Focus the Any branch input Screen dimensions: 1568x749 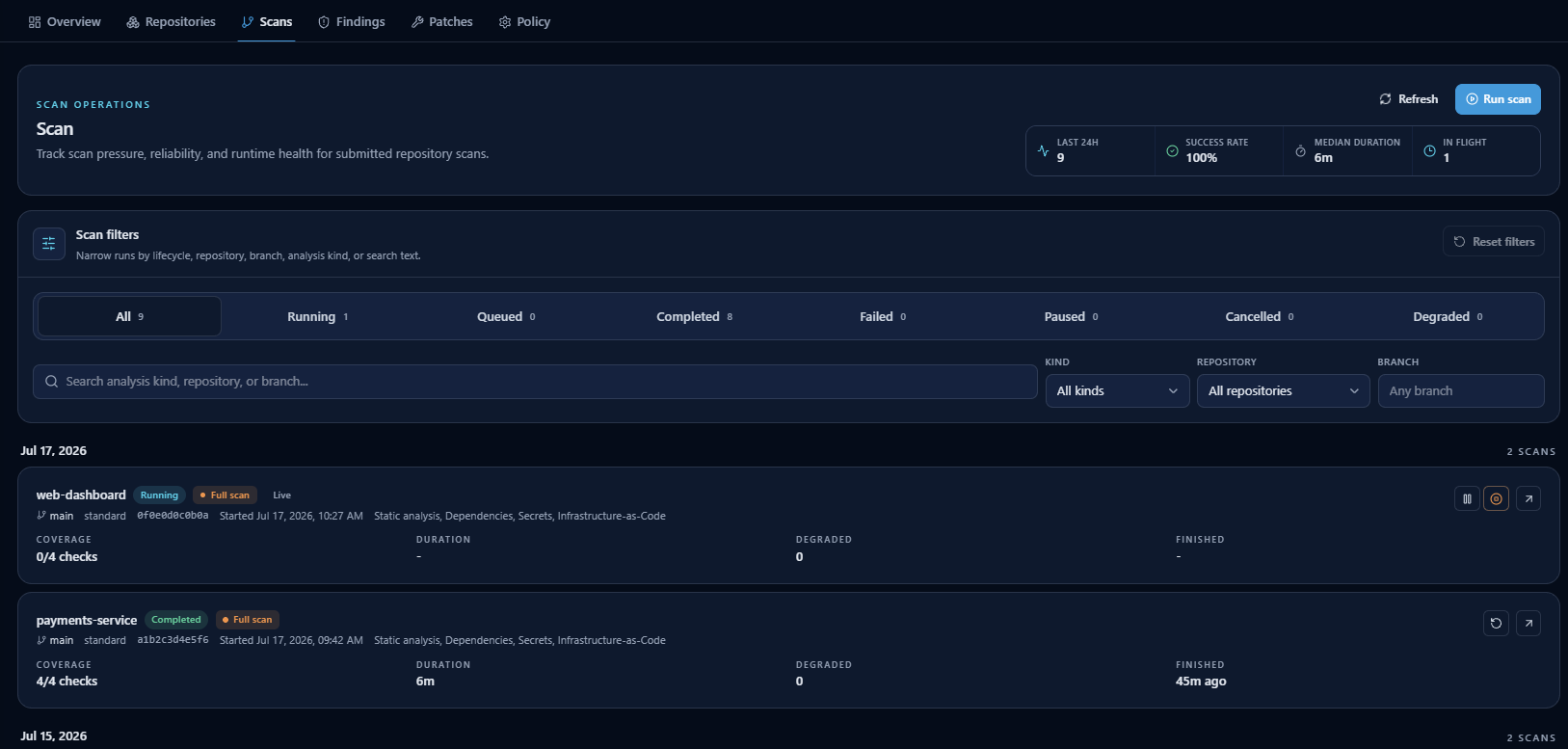point(1460,391)
